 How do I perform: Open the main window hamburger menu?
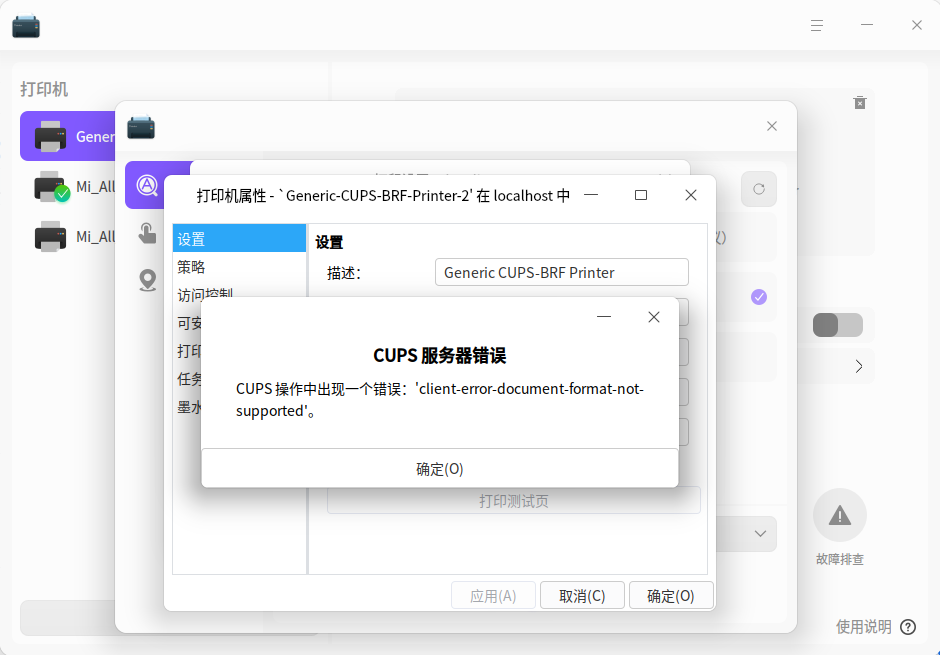pos(817,25)
